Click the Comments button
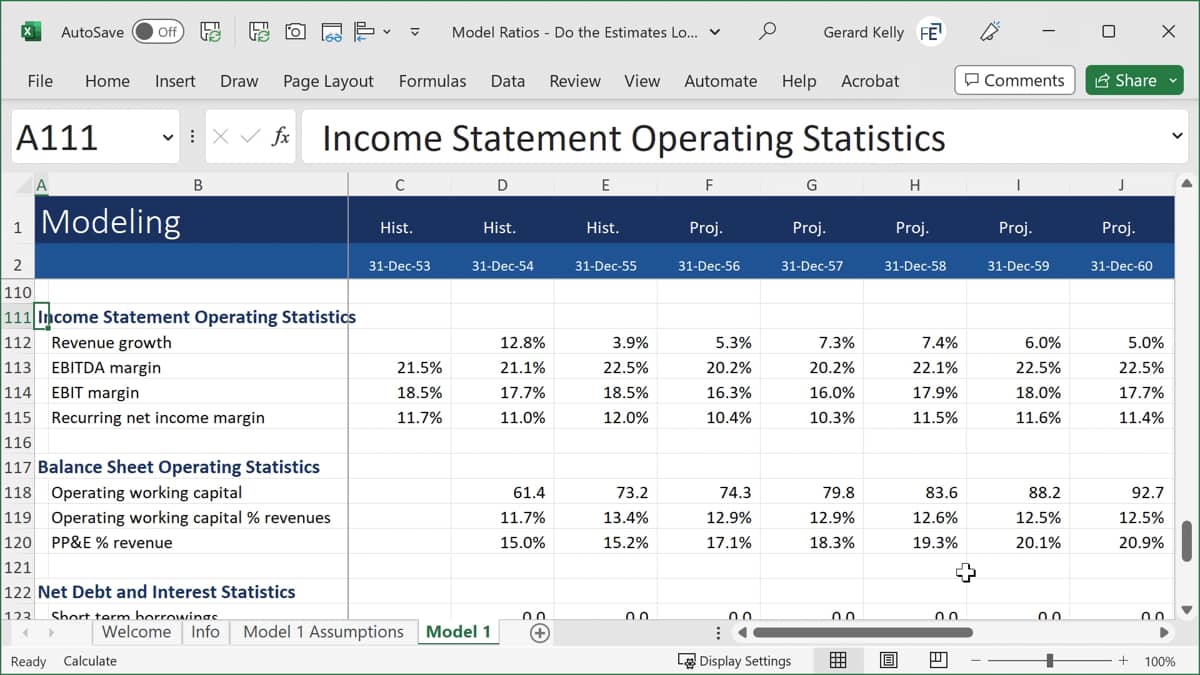Screen dimensions: 1200x675 pyautogui.click(x=1015, y=80)
